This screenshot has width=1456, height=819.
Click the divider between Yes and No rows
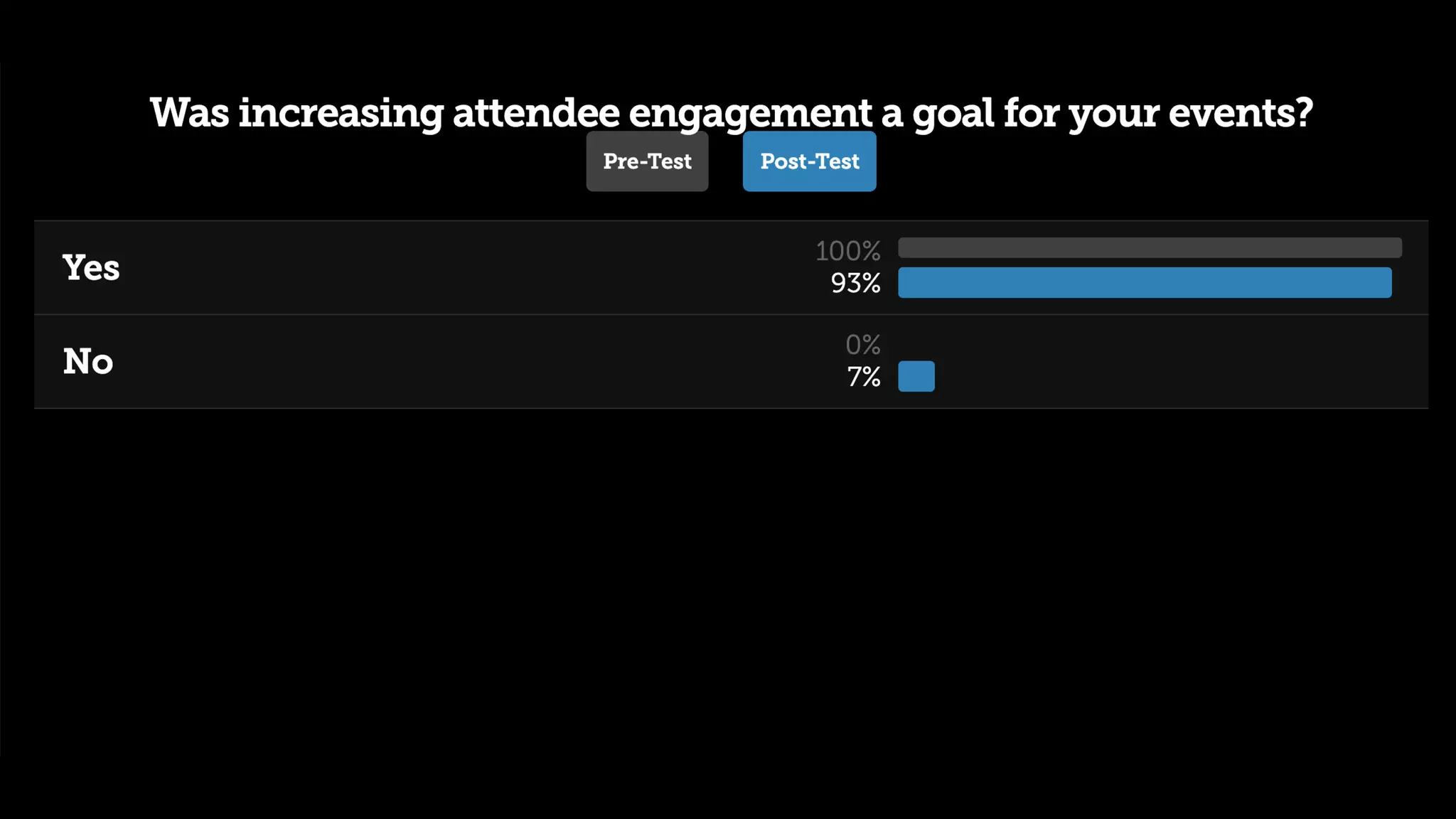[731, 314]
